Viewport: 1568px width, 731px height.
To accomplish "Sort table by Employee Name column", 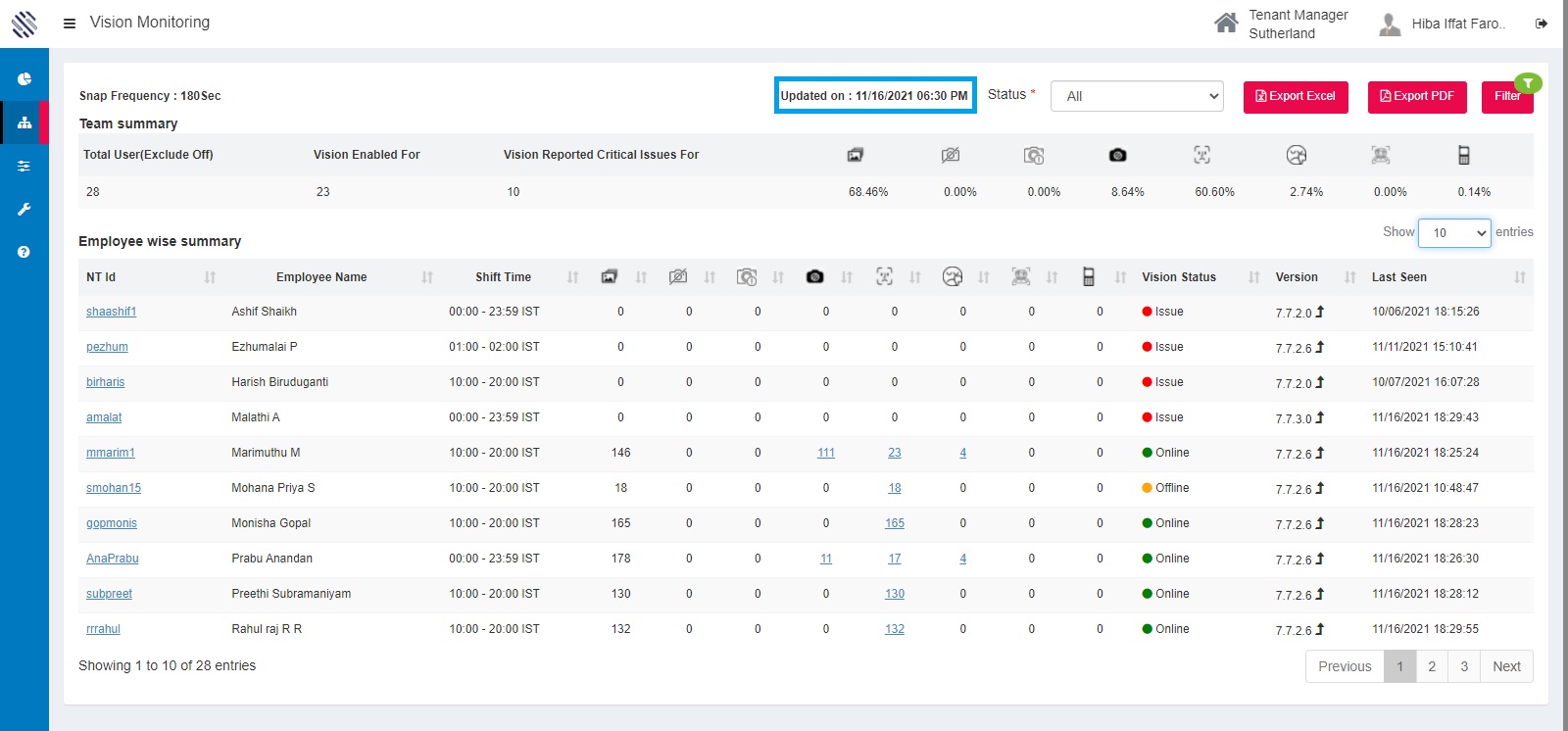I will (321, 277).
